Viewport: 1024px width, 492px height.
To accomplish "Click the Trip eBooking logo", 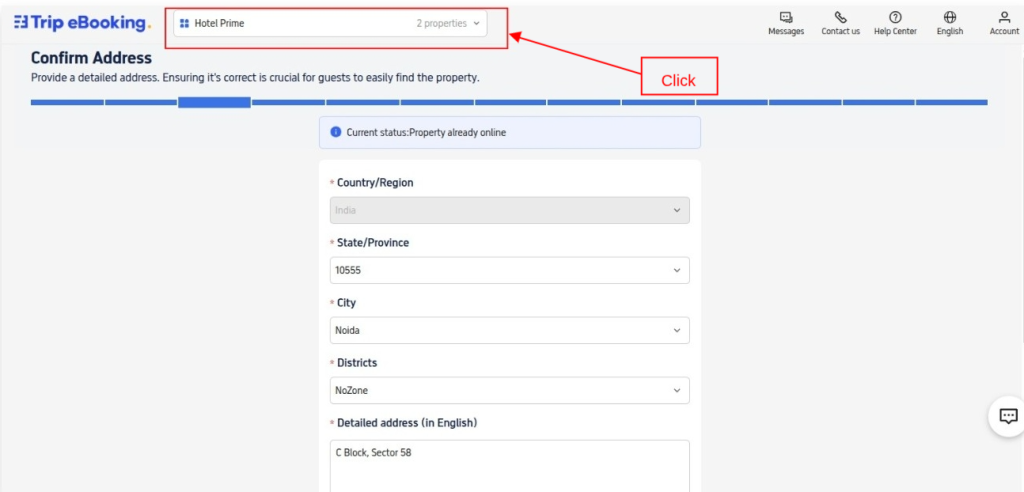I will (x=82, y=23).
